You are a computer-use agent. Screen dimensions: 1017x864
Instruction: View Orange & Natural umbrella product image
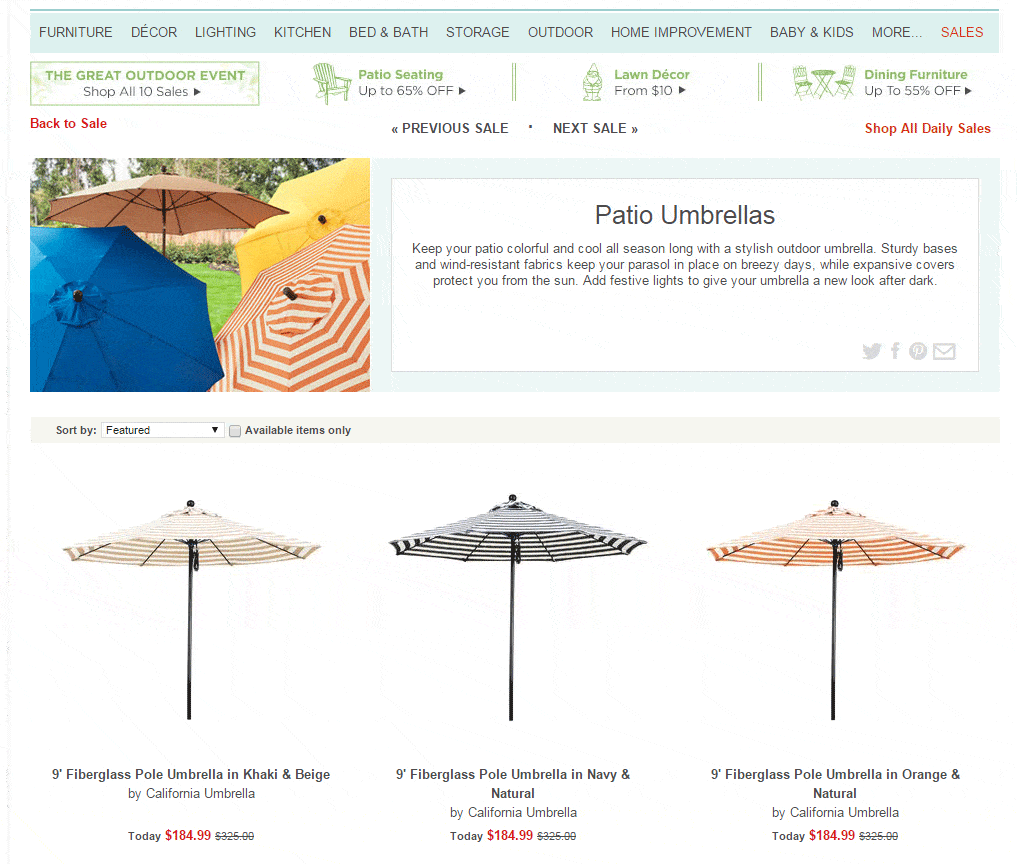[835, 610]
